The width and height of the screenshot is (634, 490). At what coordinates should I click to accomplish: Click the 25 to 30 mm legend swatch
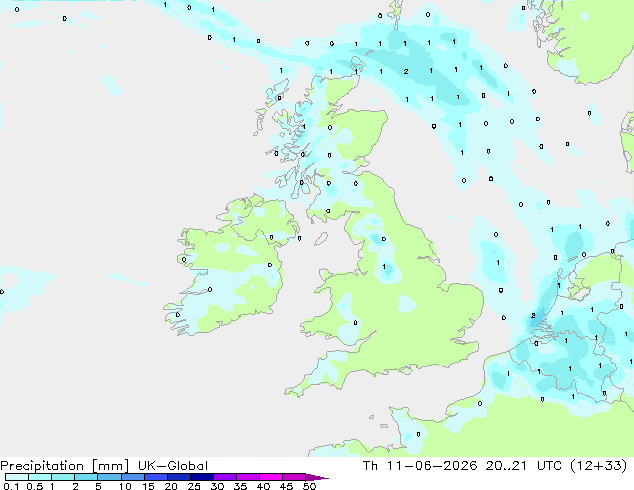(201, 477)
